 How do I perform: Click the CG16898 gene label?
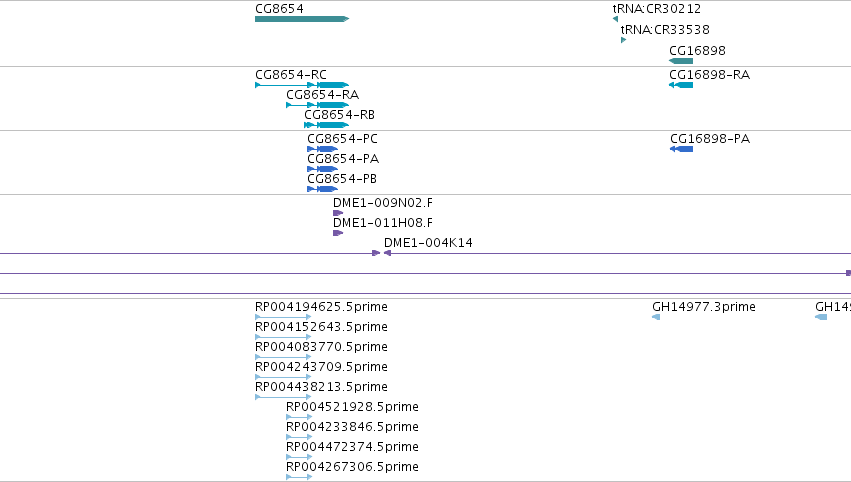697,50
